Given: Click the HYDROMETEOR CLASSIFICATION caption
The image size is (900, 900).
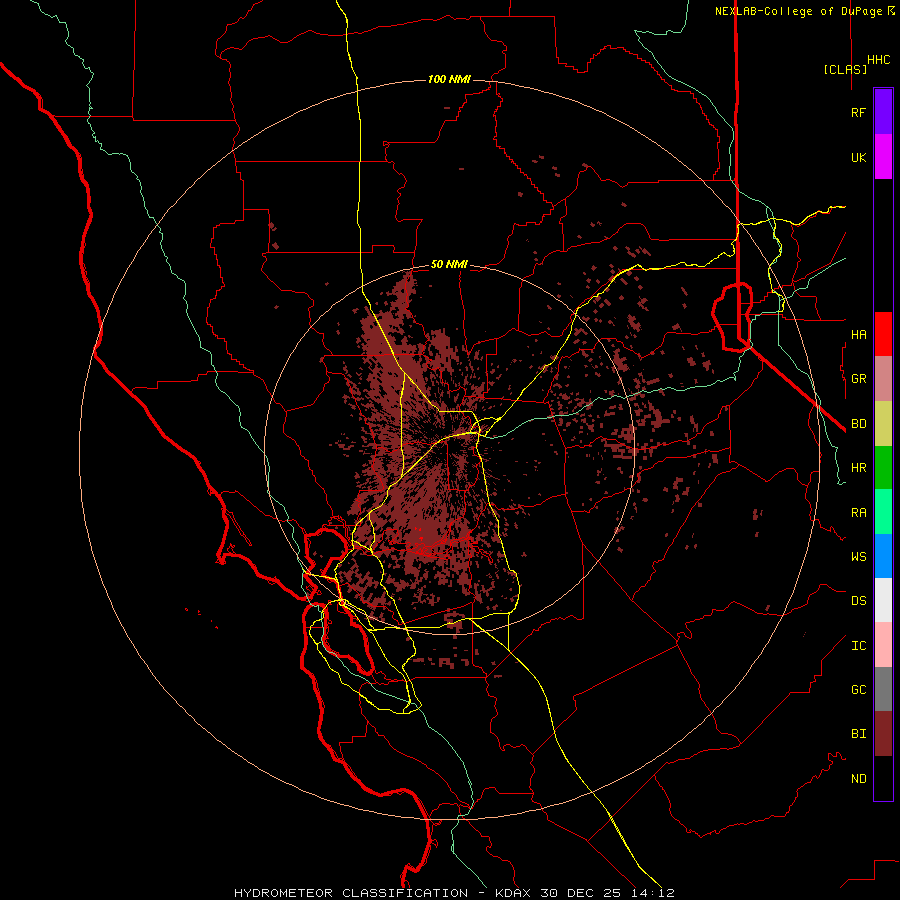Looking at the screenshot, I should coord(351,893).
